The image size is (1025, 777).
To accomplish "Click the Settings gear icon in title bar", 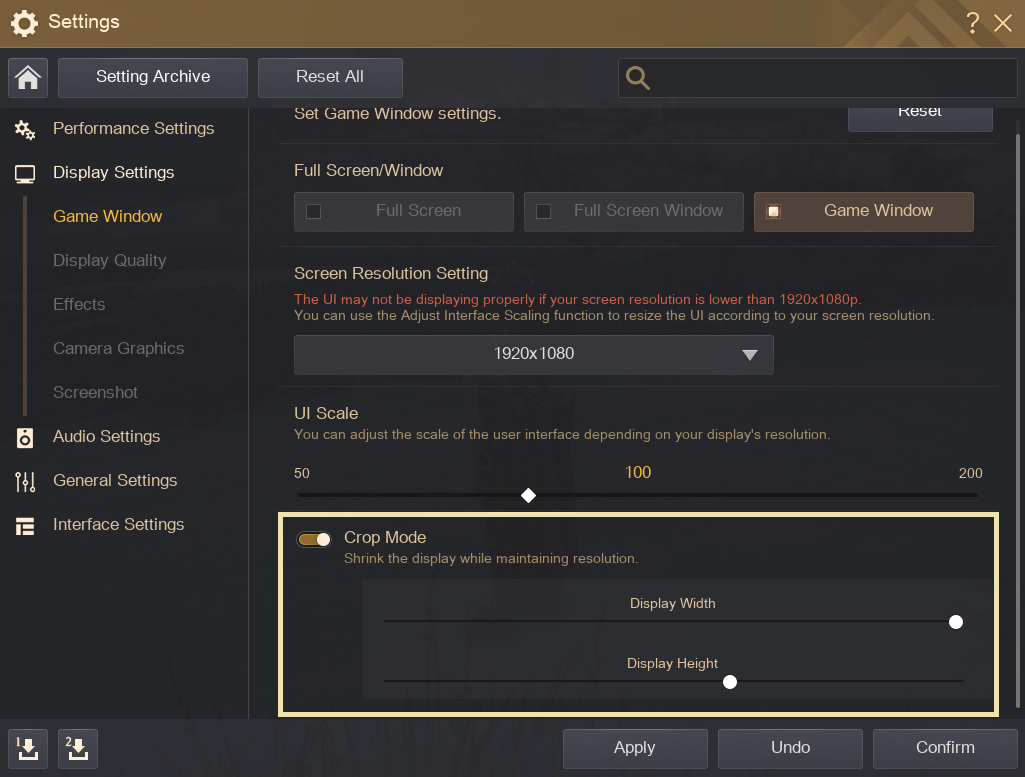I will 24,24.
